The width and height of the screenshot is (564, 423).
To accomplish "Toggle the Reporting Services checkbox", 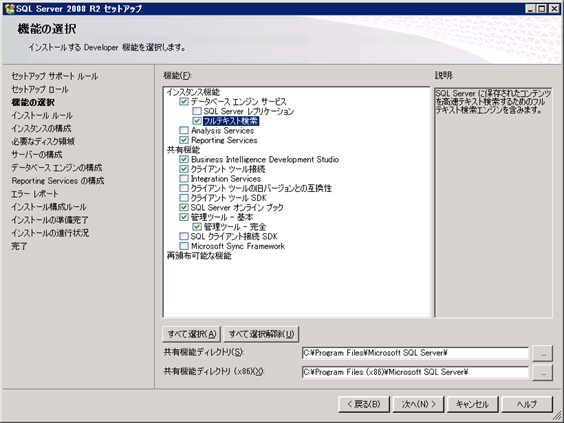I will [x=184, y=140].
